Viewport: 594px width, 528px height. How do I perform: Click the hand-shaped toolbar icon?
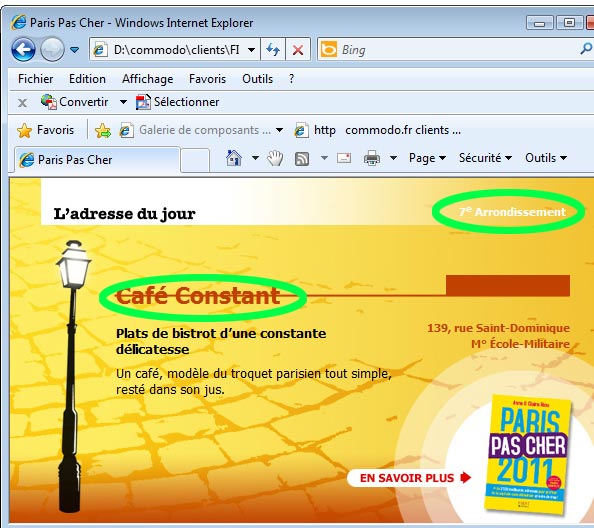(x=275, y=158)
